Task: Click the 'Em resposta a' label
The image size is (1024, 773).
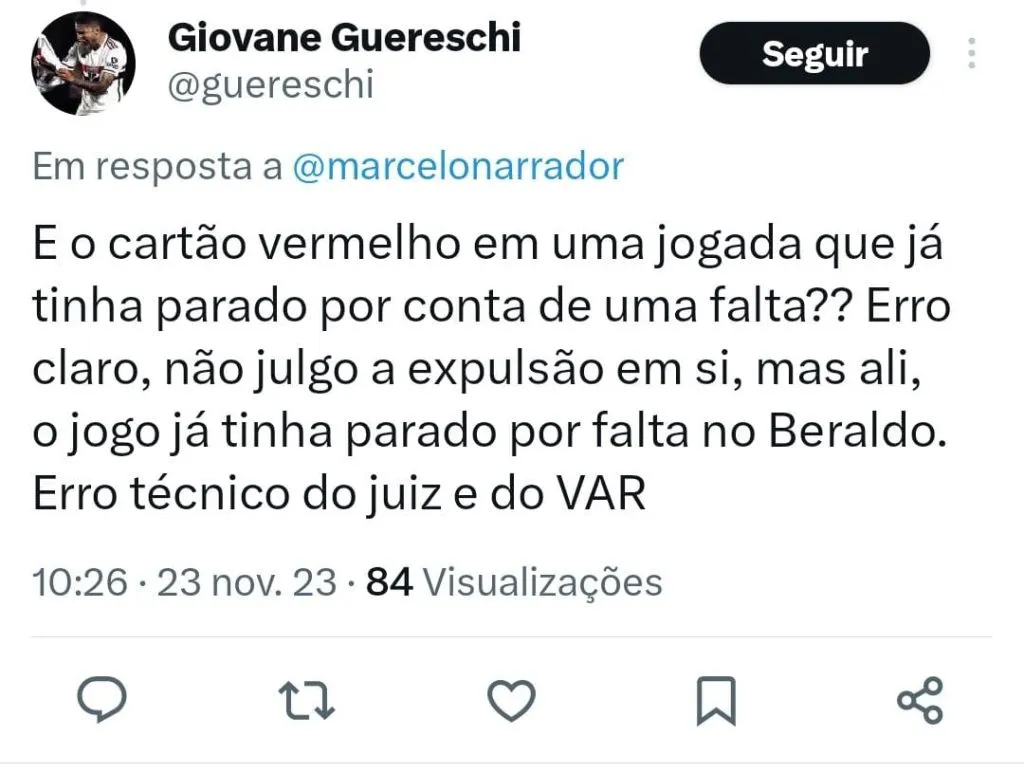Action: pos(157,166)
